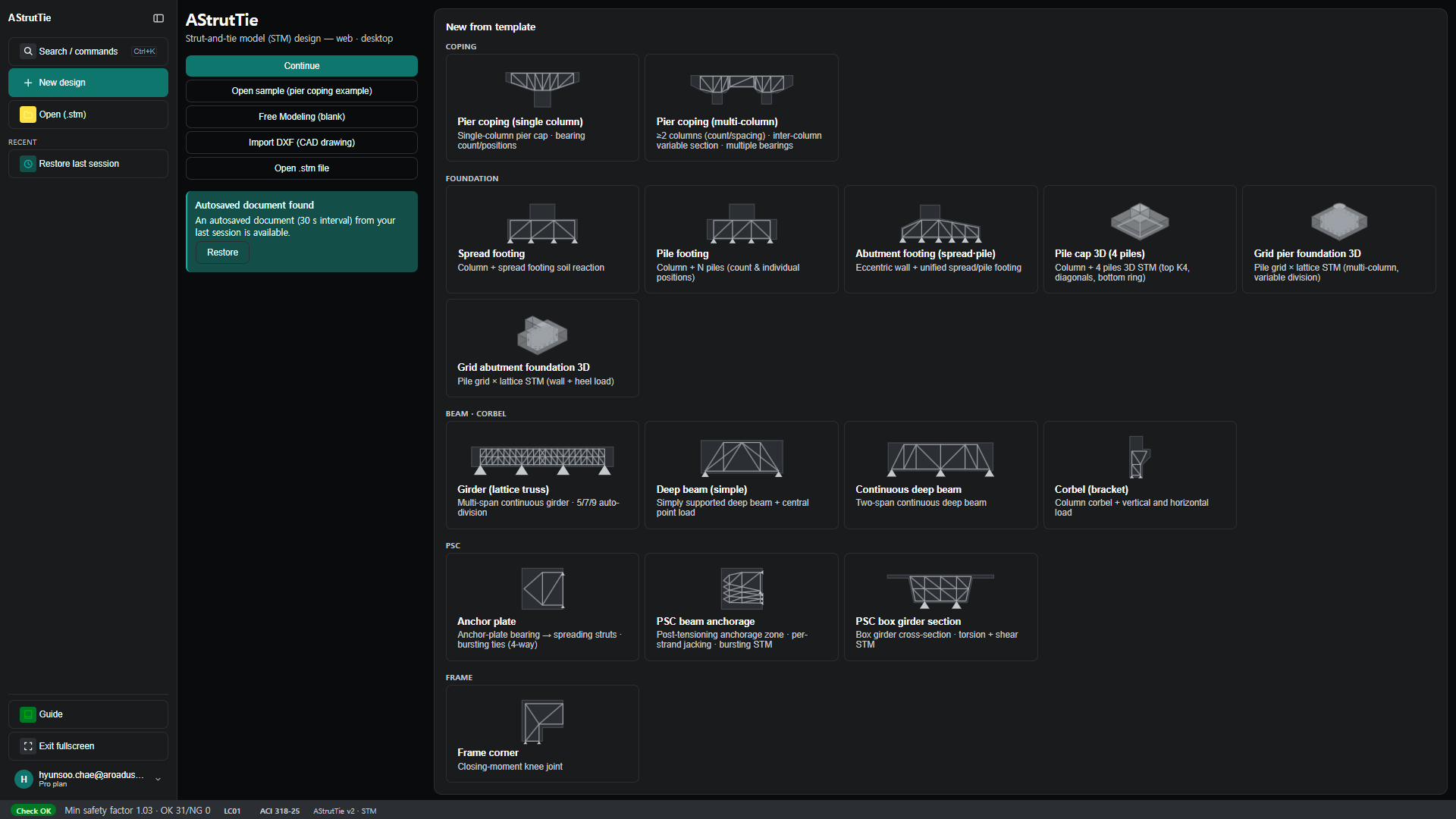Click the hyunsoo.chae account email
The height and width of the screenshot is (819, 1456).
click(91, 775)
